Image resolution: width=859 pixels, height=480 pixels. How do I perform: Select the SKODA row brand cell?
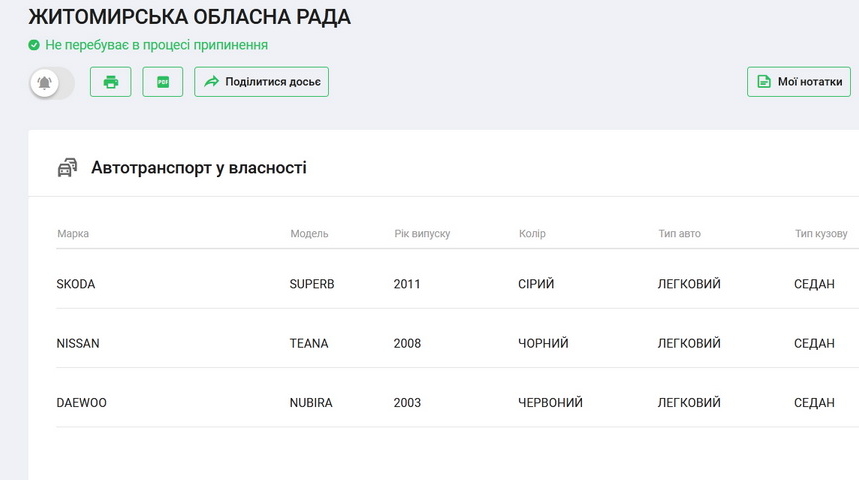click(x=76, y=284)
